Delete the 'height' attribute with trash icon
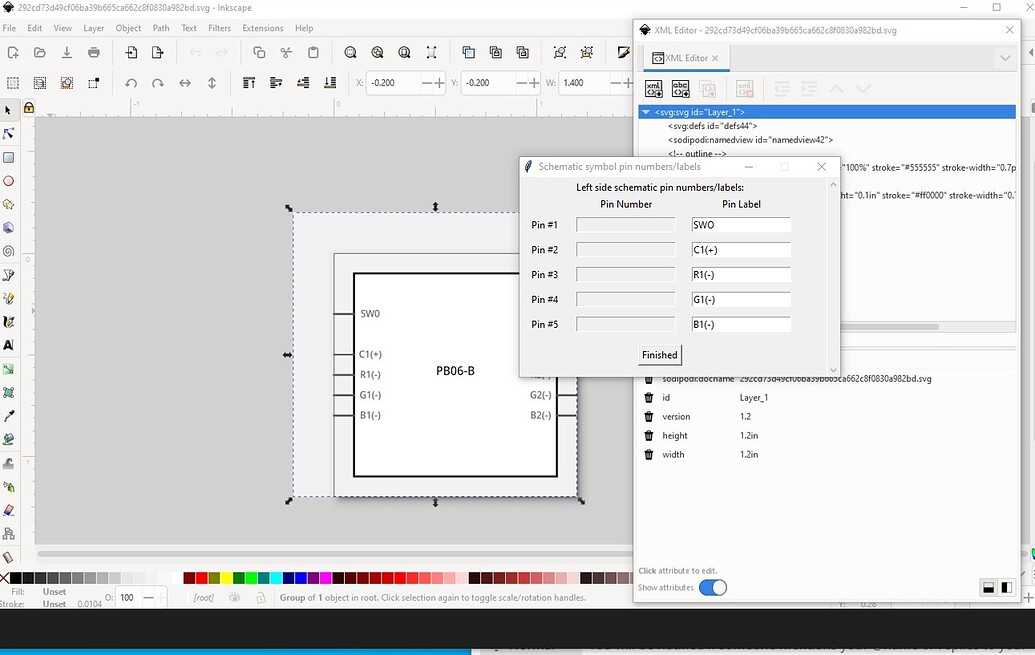 [x=649, y=436]
